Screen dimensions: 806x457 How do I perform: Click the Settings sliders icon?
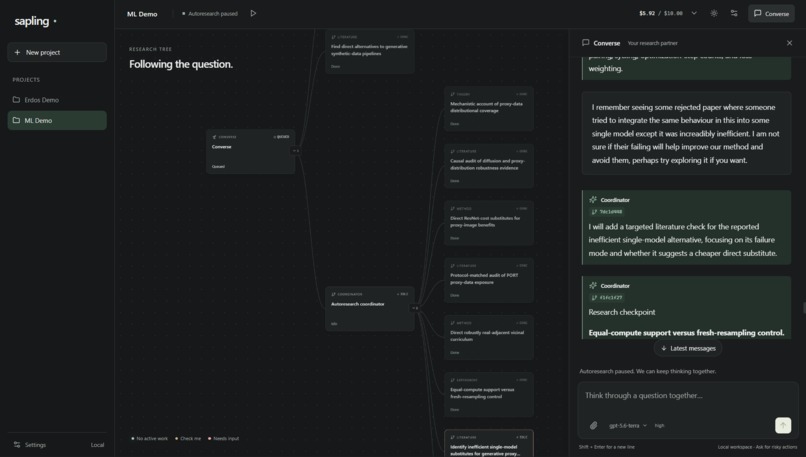(x=17, y=445)
